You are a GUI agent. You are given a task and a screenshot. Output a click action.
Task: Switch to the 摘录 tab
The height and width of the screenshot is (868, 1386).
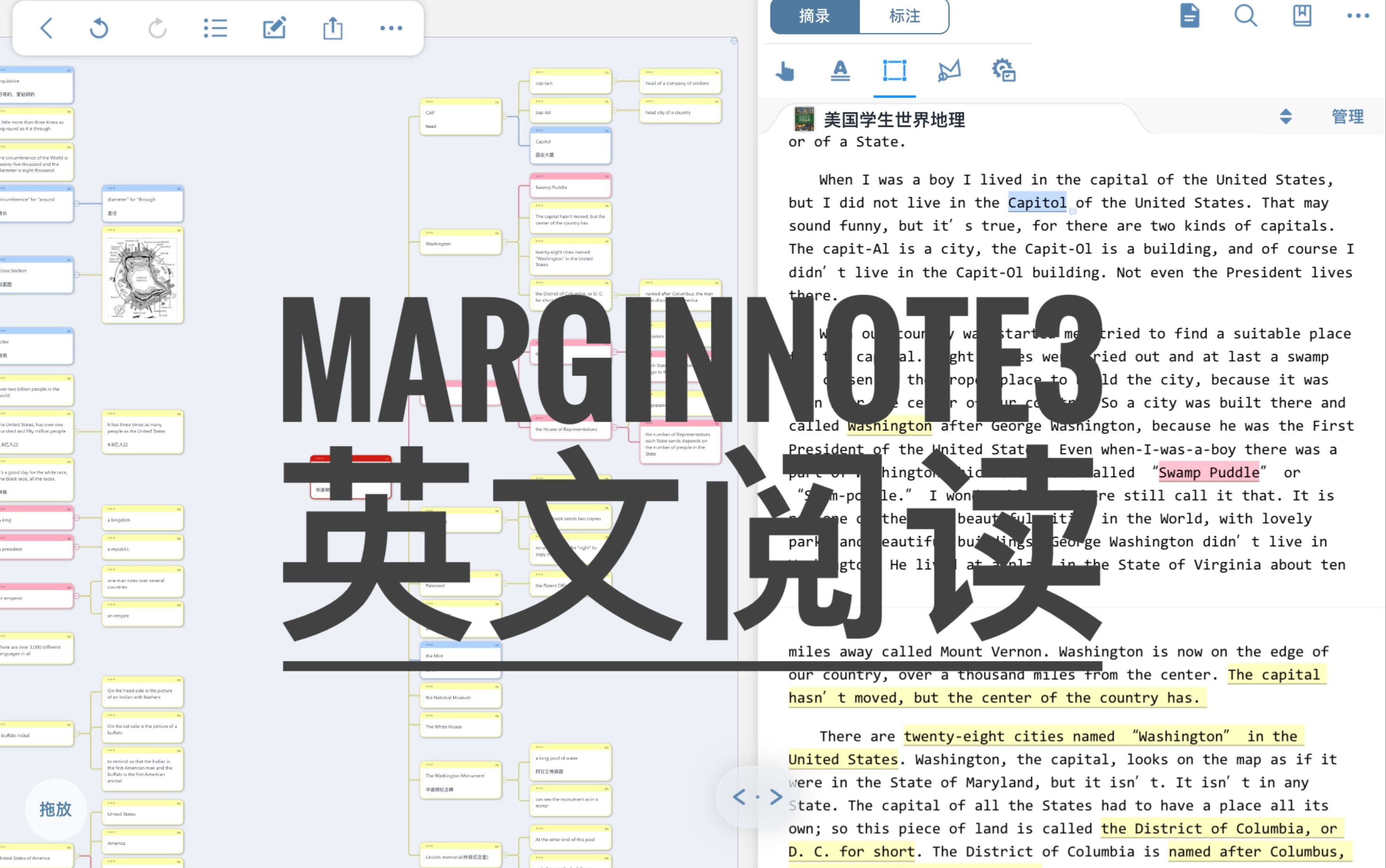(x=815, y=16)
